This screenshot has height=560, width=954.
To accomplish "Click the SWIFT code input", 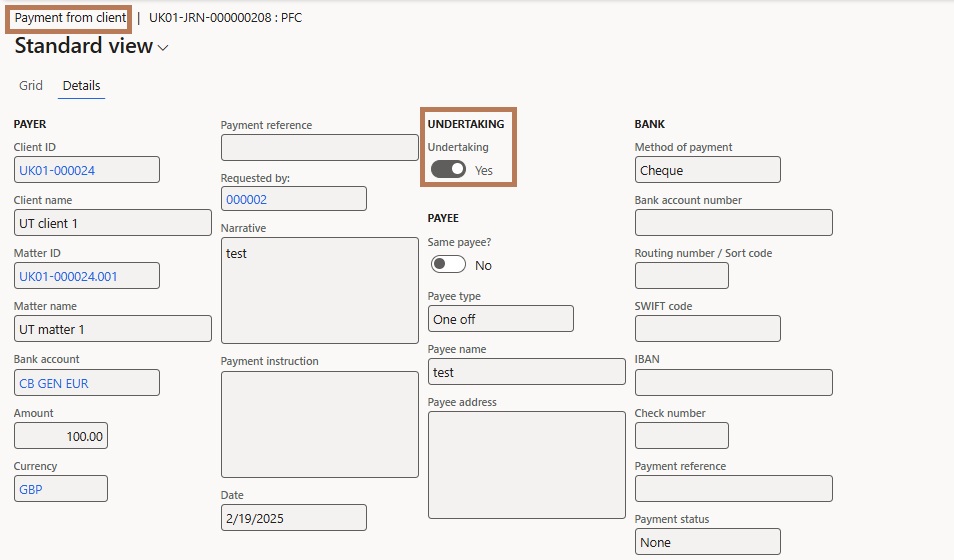I will pos(708,329).
